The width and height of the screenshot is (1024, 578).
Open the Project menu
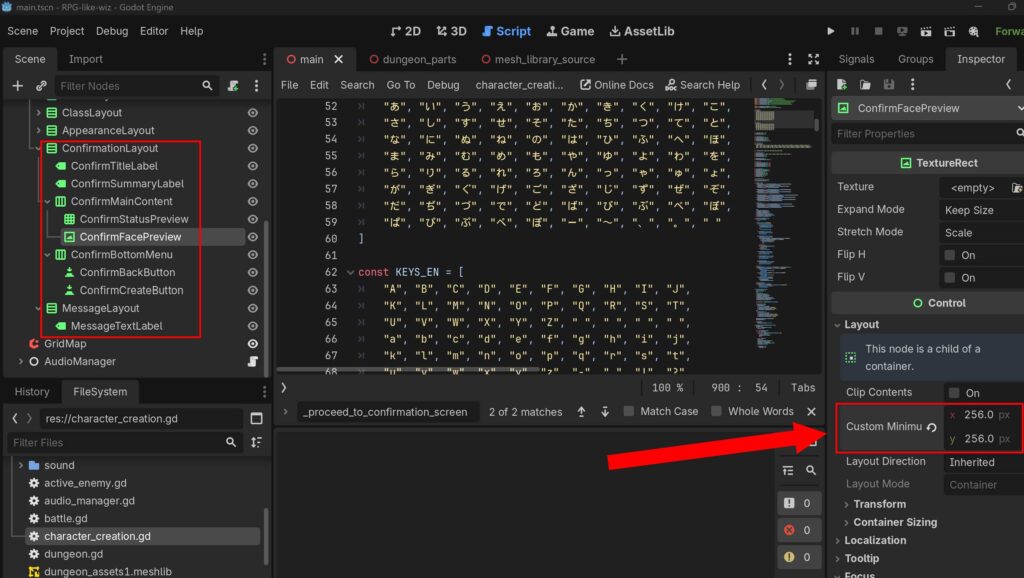[x=67, y=31]
